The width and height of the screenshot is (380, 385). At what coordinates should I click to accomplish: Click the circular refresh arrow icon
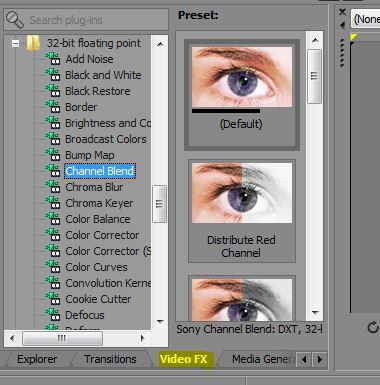point(373,327)
